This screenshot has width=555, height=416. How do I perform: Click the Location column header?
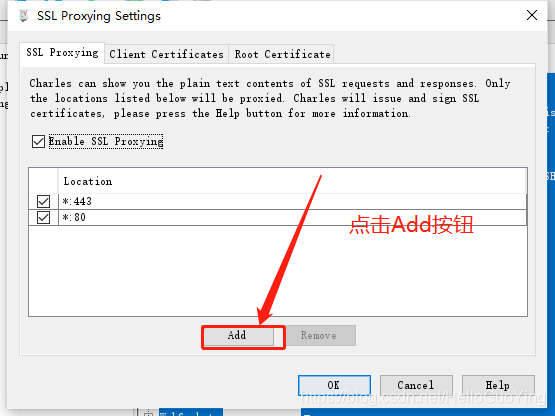[x=292, y=181]
